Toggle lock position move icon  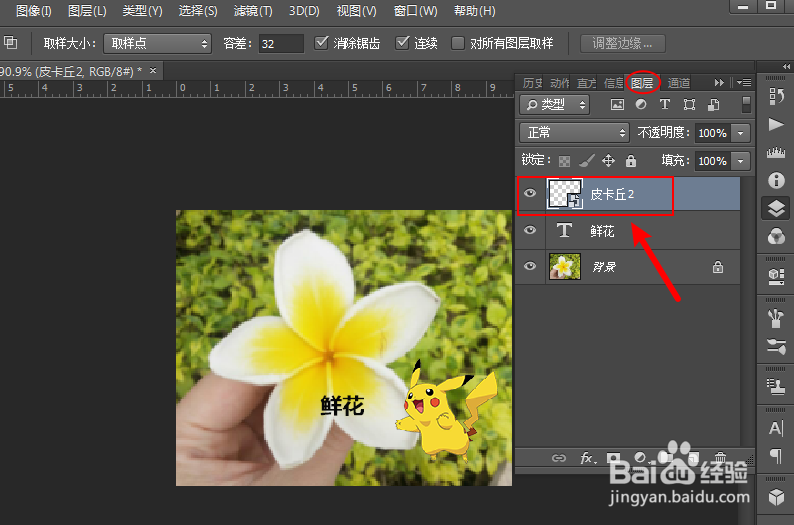tap(608, 160)
